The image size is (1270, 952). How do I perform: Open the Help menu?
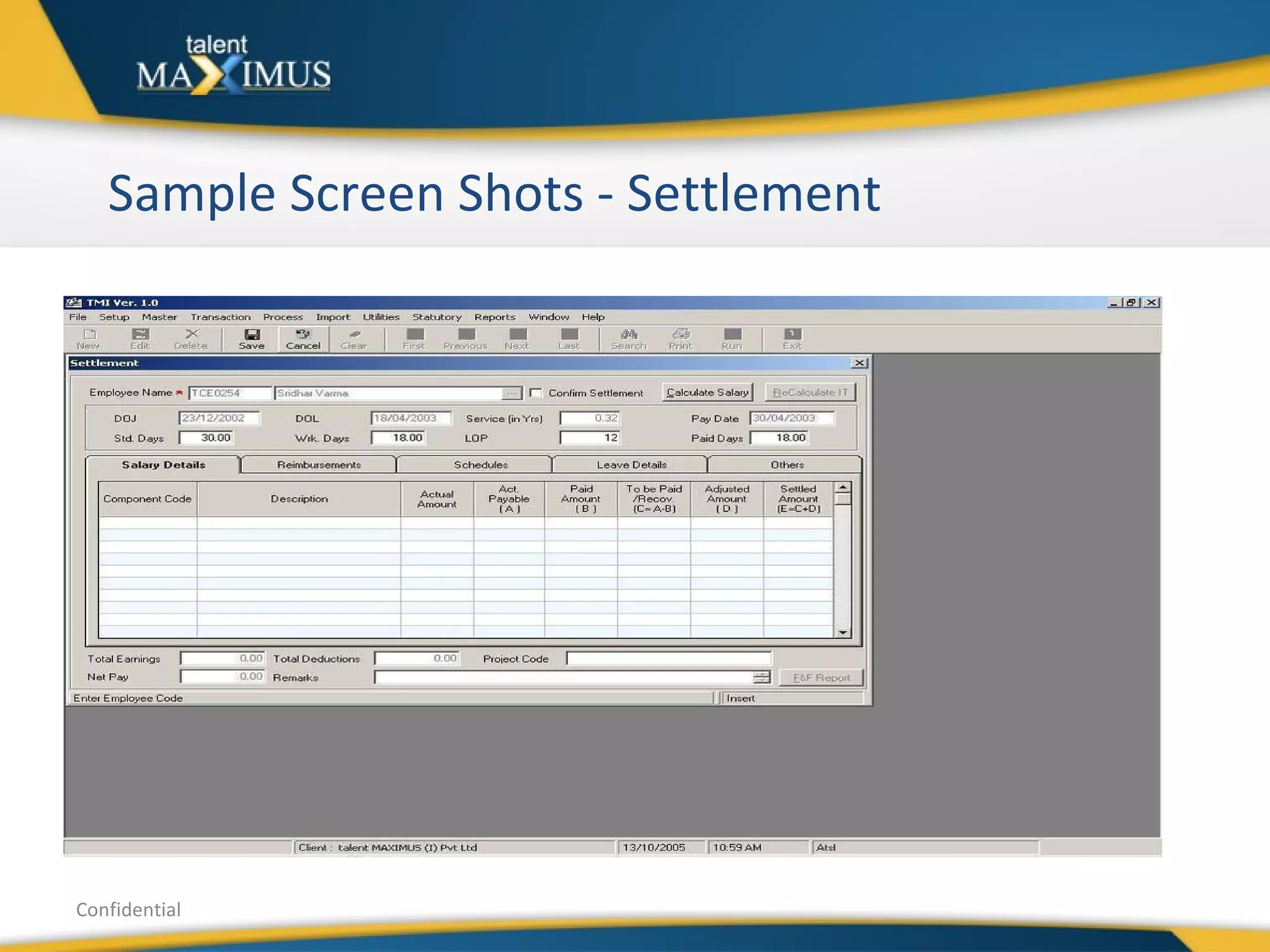tap(593, 317)
